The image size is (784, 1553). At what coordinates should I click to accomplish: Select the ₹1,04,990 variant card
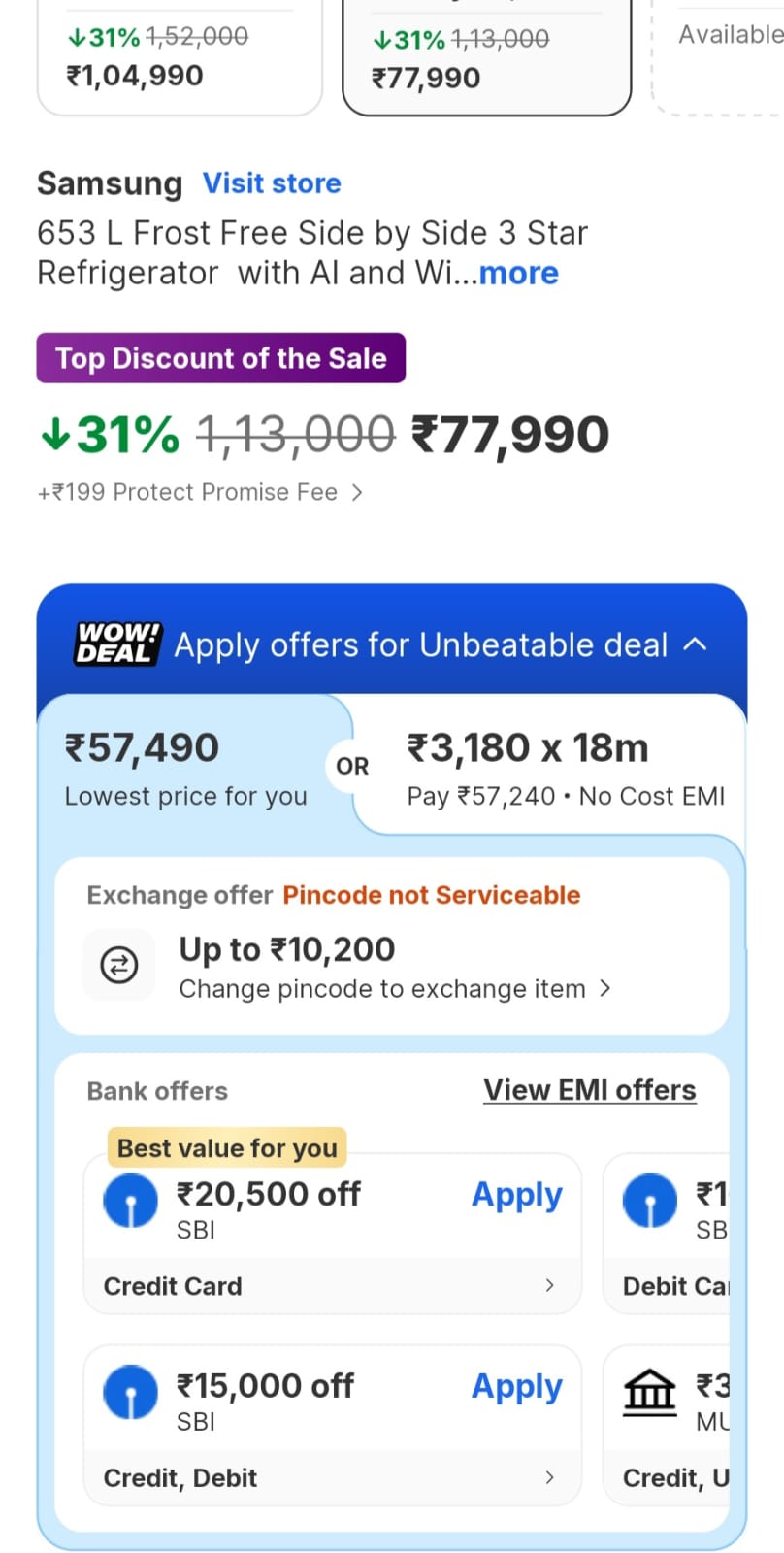pyautogui.click(x=179, y=58)
